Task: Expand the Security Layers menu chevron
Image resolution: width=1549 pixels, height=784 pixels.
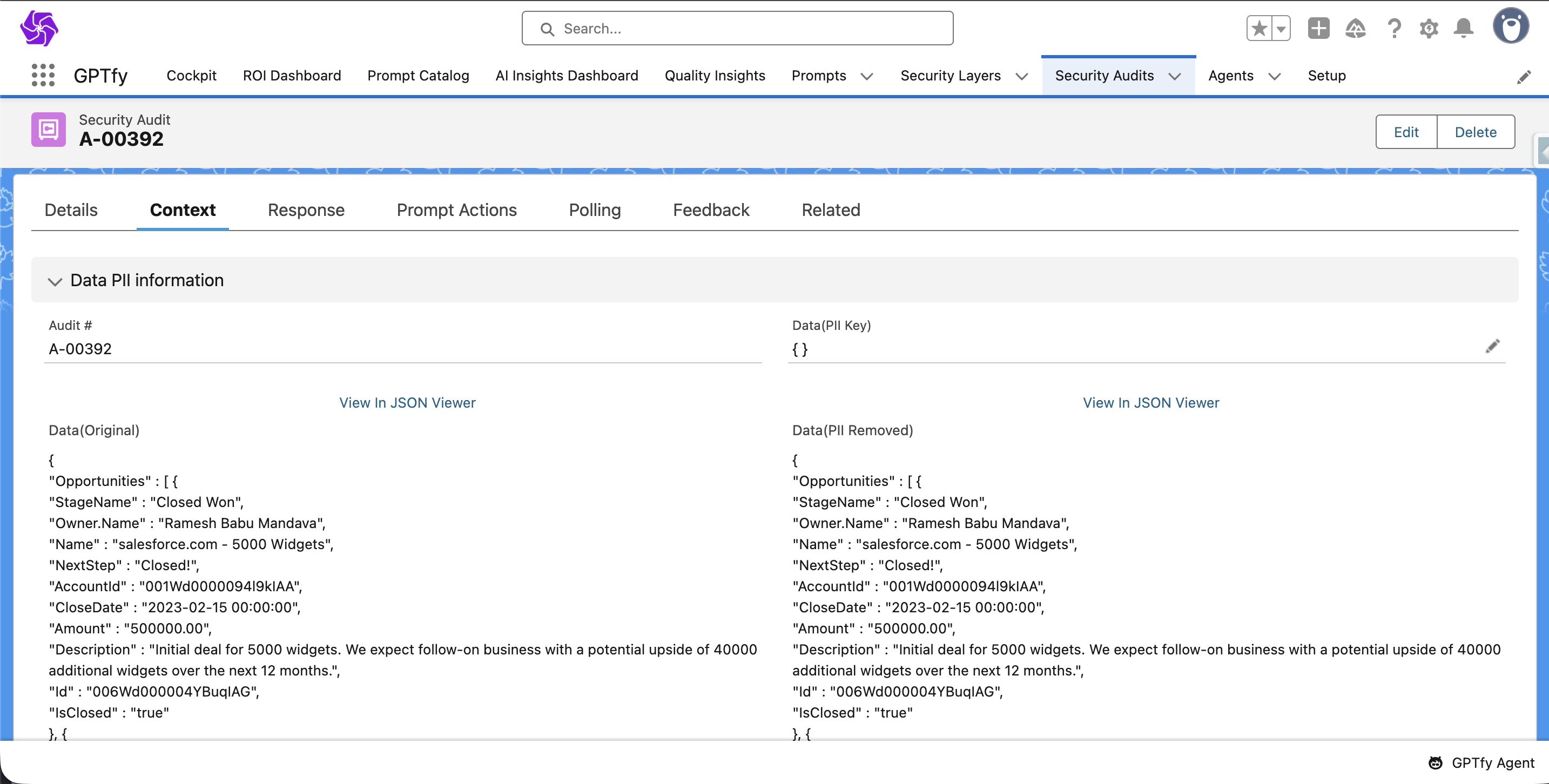Action: tap(1022, 76)
